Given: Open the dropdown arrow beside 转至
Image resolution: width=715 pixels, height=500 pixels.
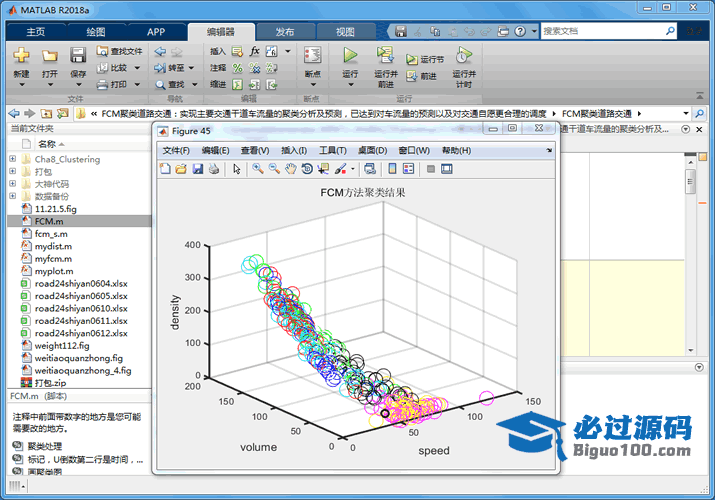Looking at the screenshot, I should click(191, 68).
